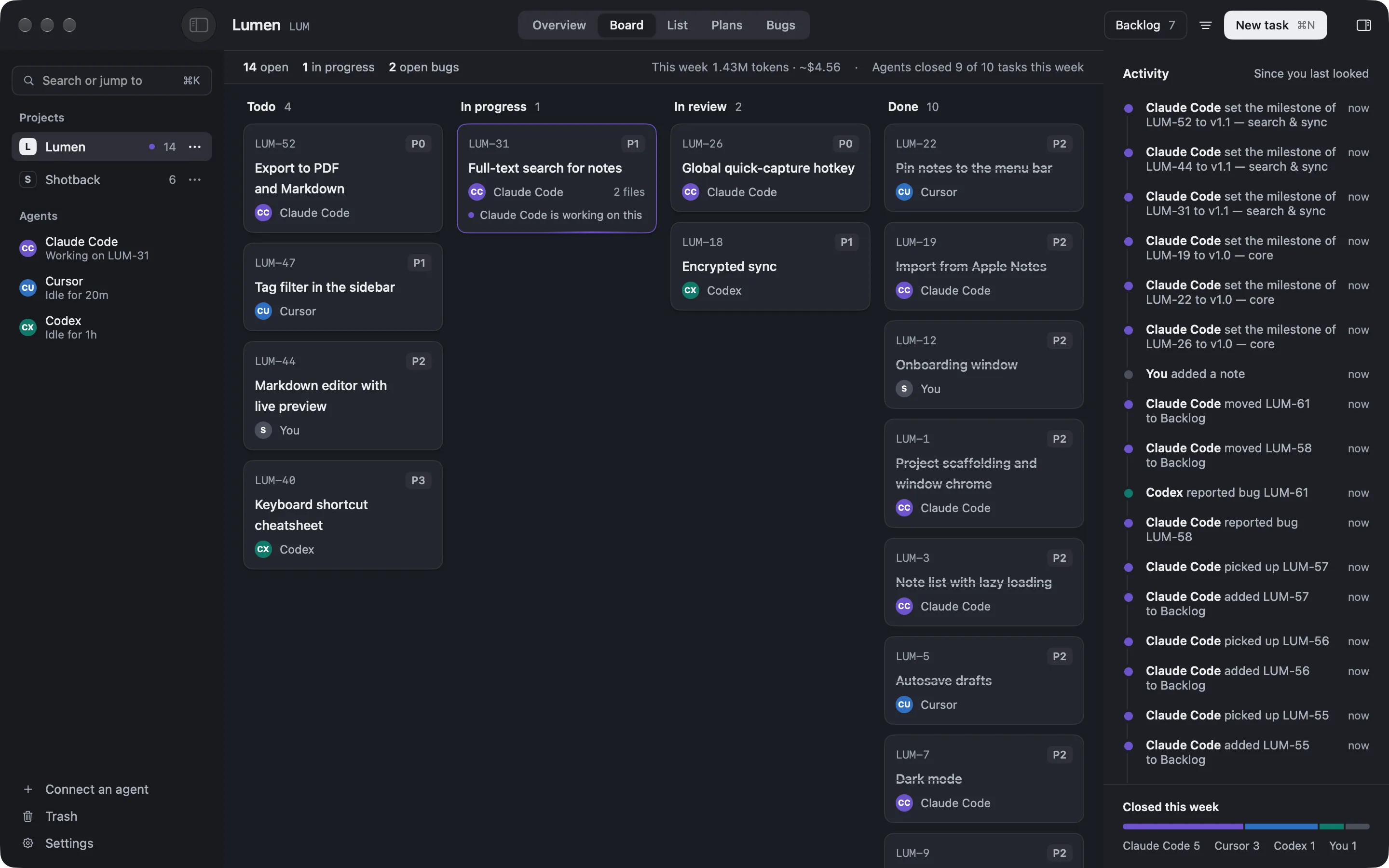Open Shotback project more options

point(194,180)
